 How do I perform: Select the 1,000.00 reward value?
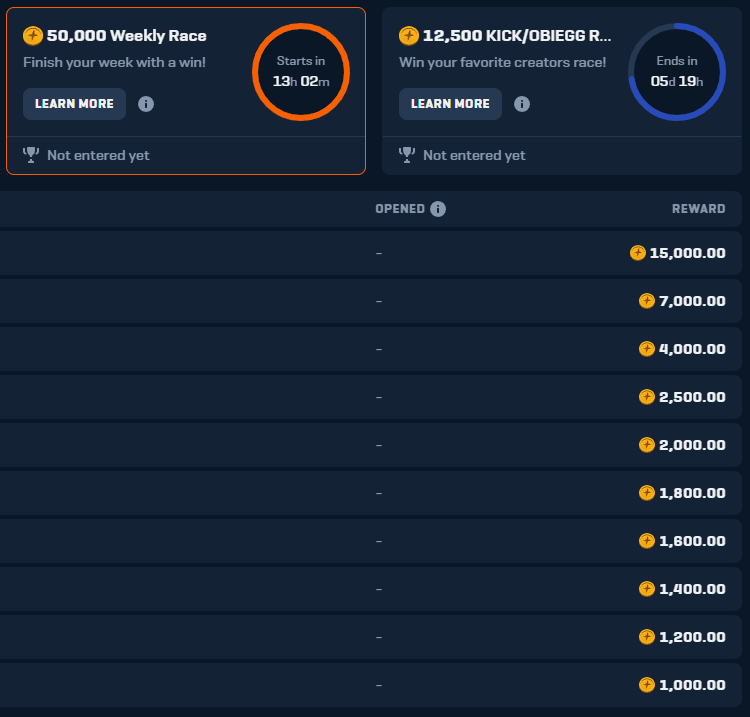692,685
